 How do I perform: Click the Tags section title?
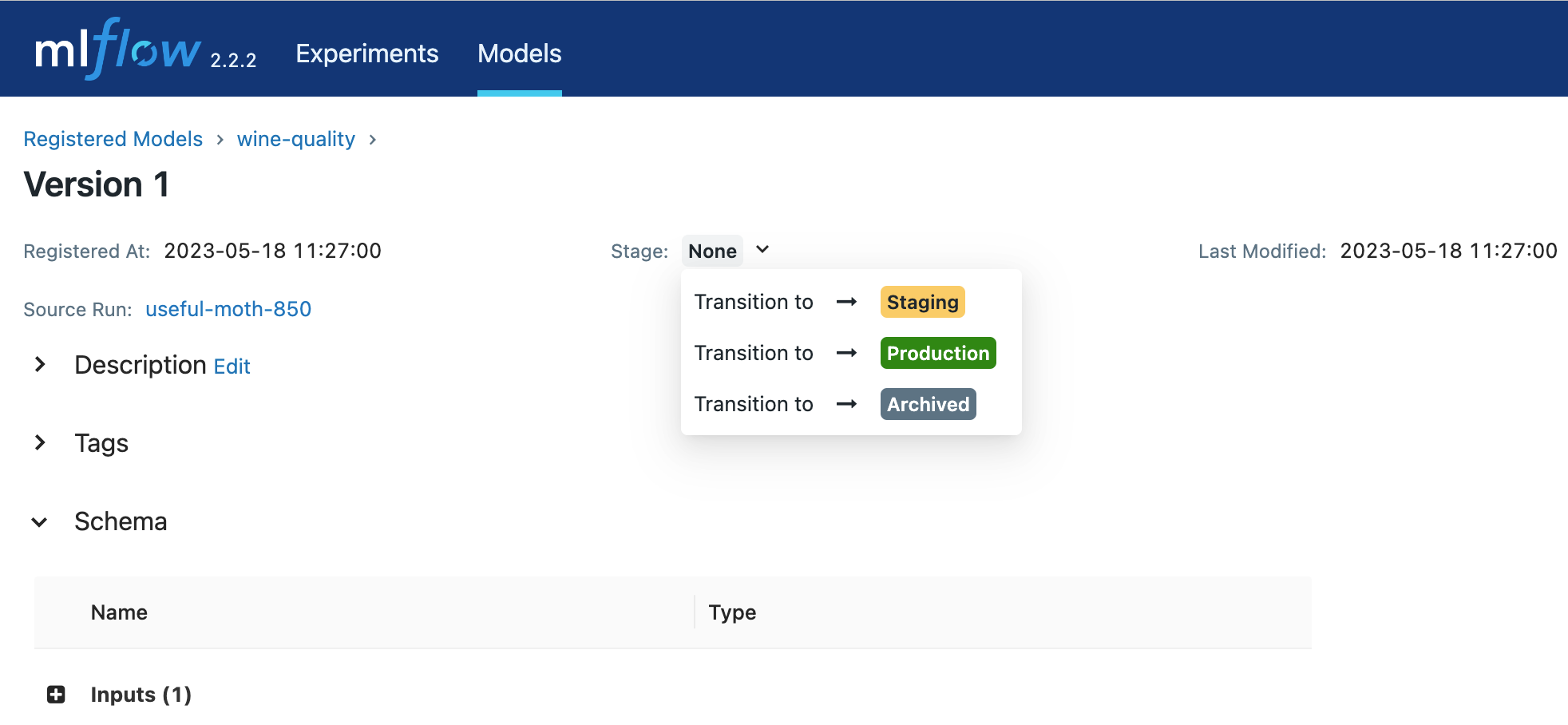point(101,443)
